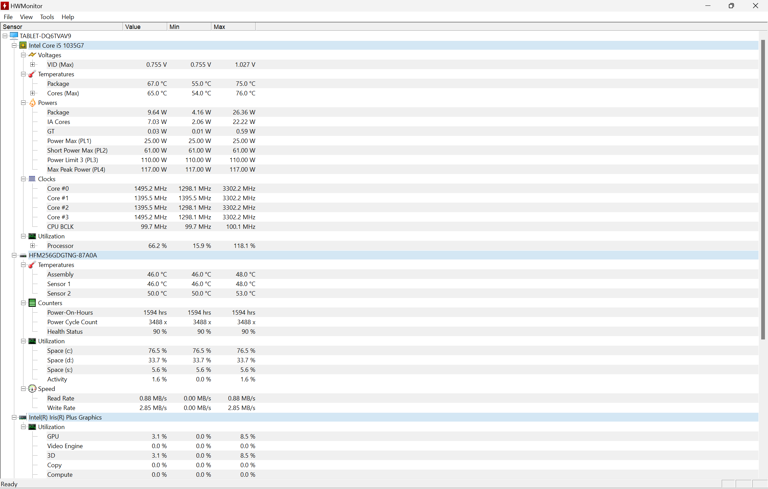Collapse the CPU Temperatures group

pos(23,74)
